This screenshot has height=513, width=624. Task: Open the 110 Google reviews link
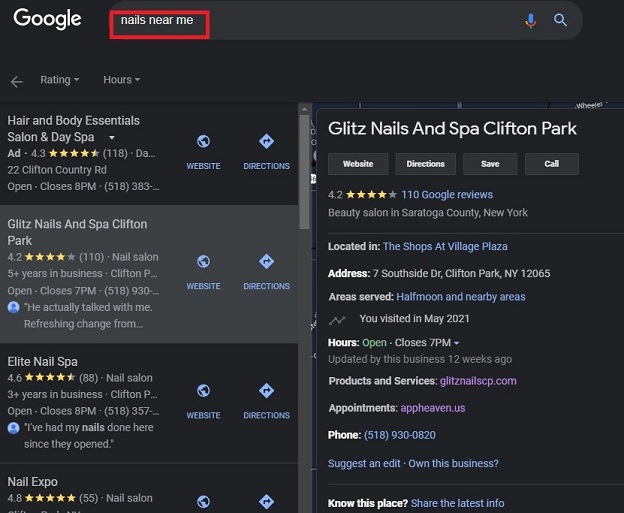[447, 195]
